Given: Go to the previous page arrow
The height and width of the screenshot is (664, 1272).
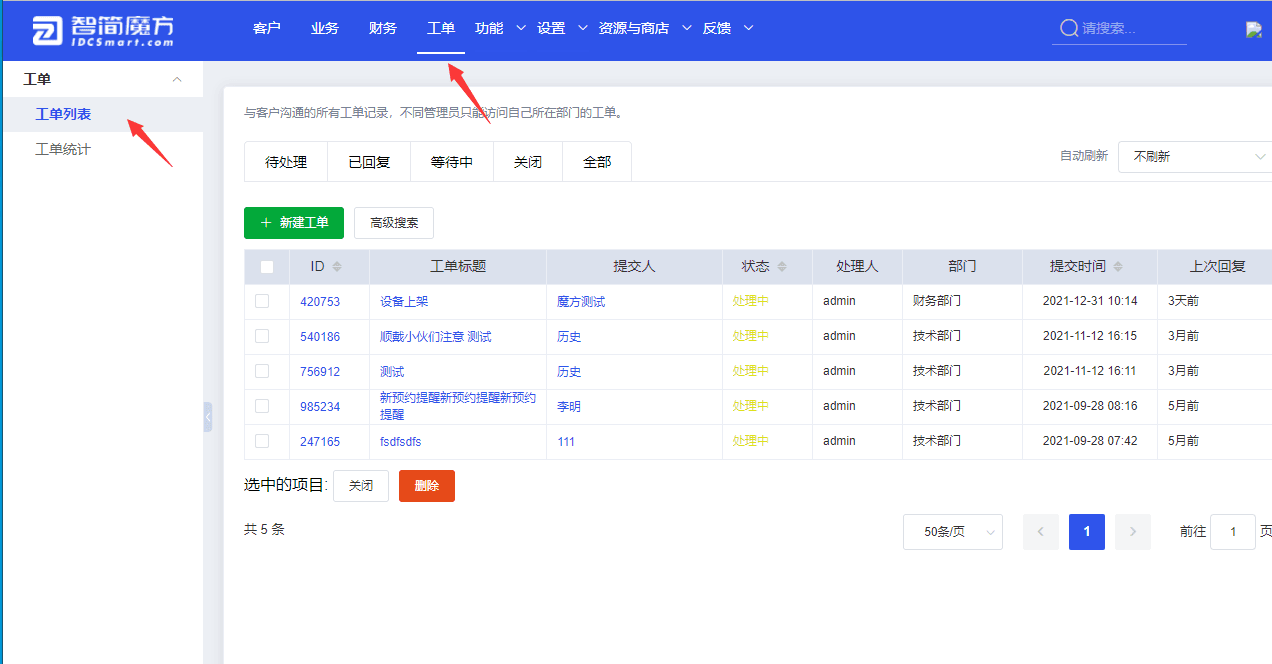Looking at the screenshot, I should tap(1041, 532).
